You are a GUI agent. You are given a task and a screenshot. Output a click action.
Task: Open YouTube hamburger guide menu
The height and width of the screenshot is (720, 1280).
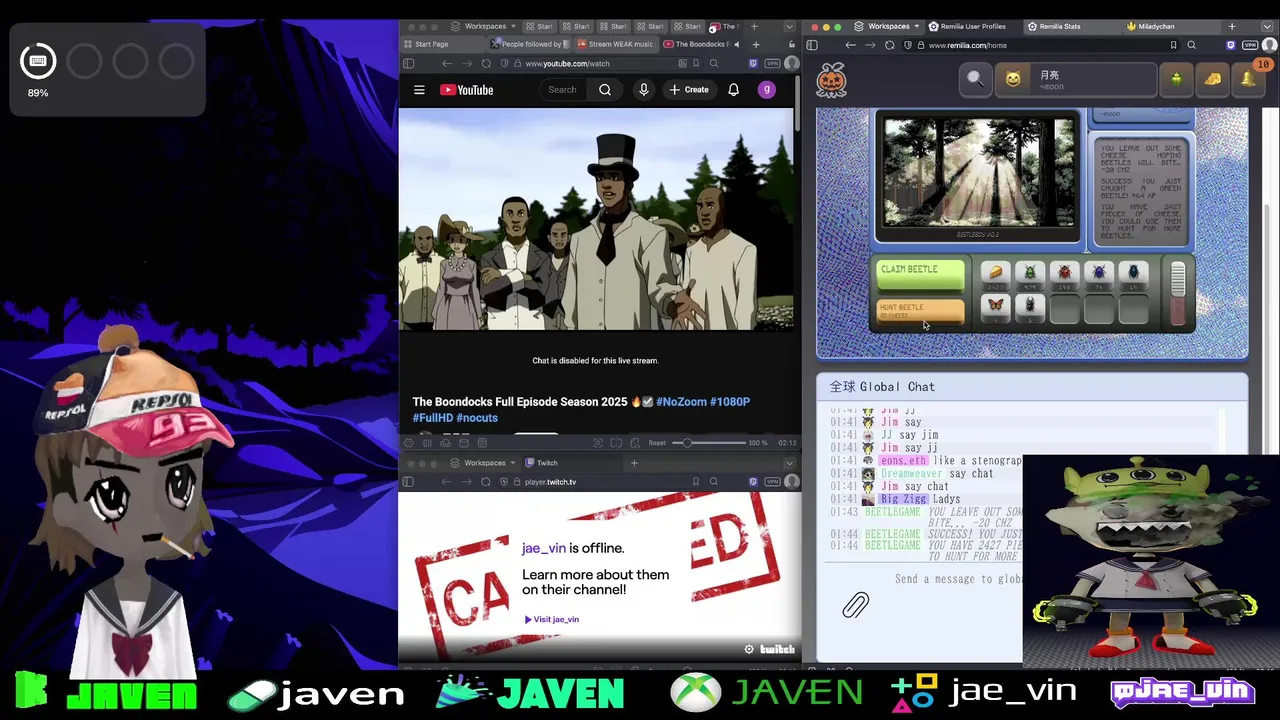click(419, 90)
